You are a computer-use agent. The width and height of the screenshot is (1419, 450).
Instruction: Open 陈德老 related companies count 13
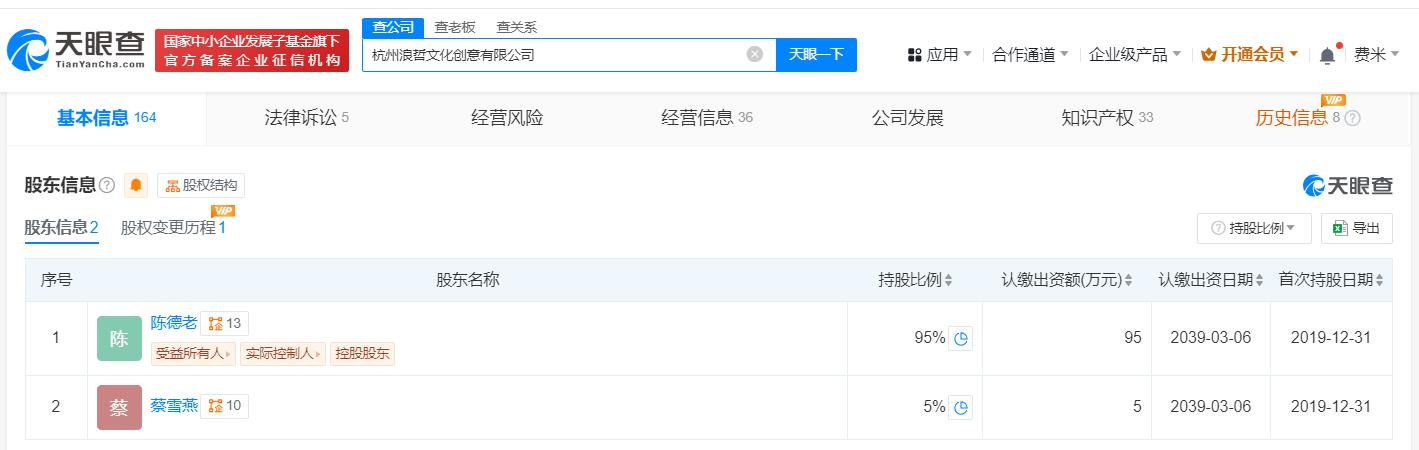225,323
